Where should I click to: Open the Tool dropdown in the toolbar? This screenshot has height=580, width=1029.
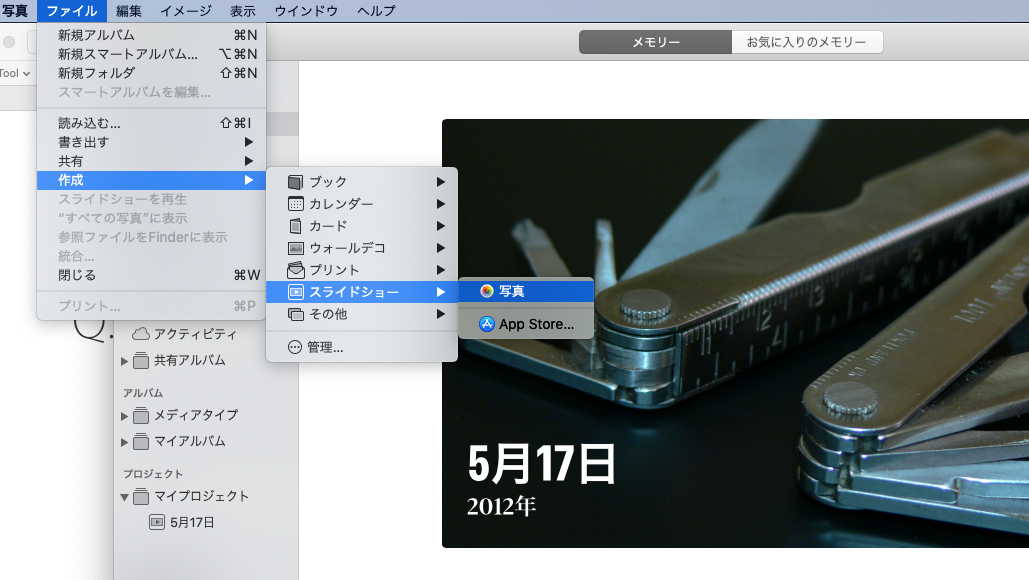[x=16, y=73]
